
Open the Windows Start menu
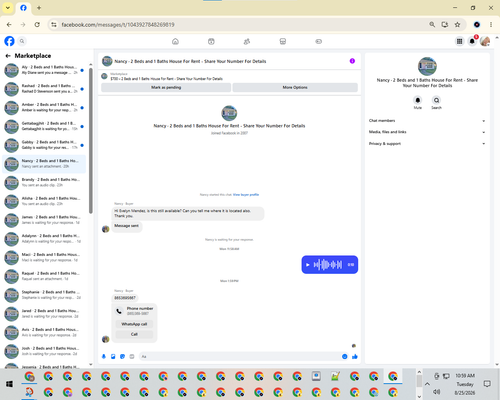[9, 384]
